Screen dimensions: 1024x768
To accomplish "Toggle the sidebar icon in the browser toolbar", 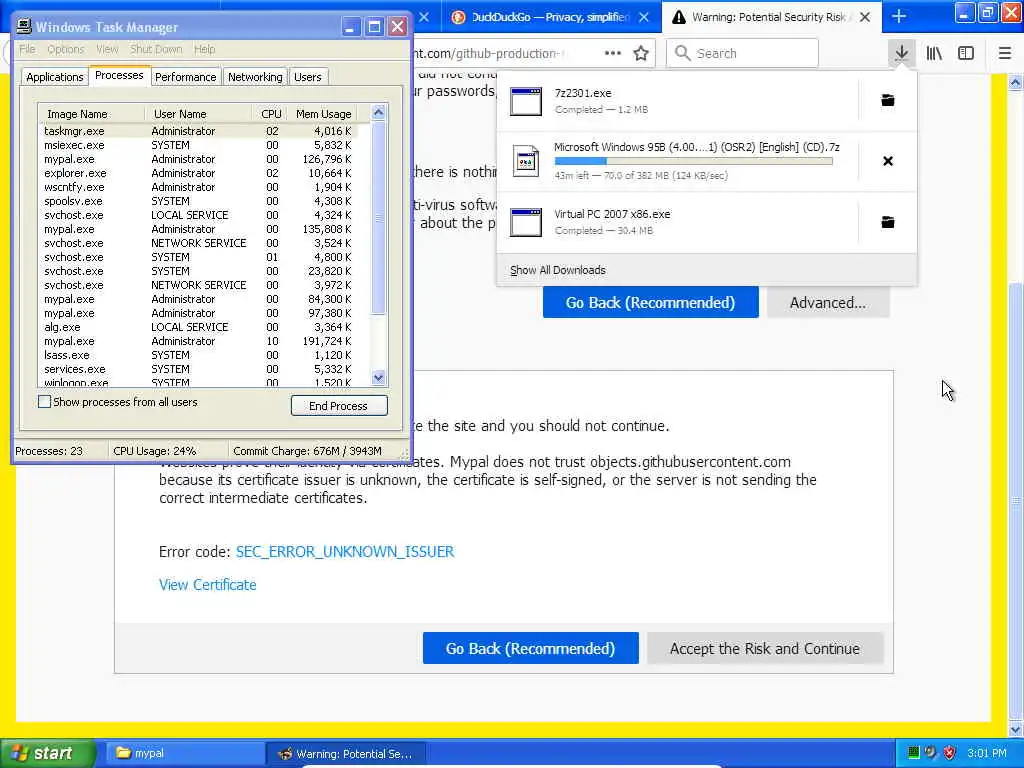I will point(966,53).
